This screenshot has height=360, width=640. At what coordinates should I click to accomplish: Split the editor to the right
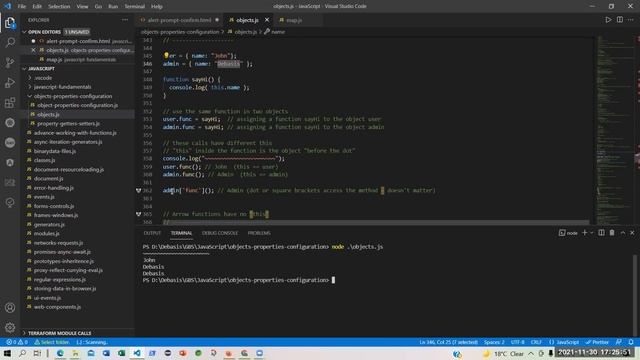point(620,20)
